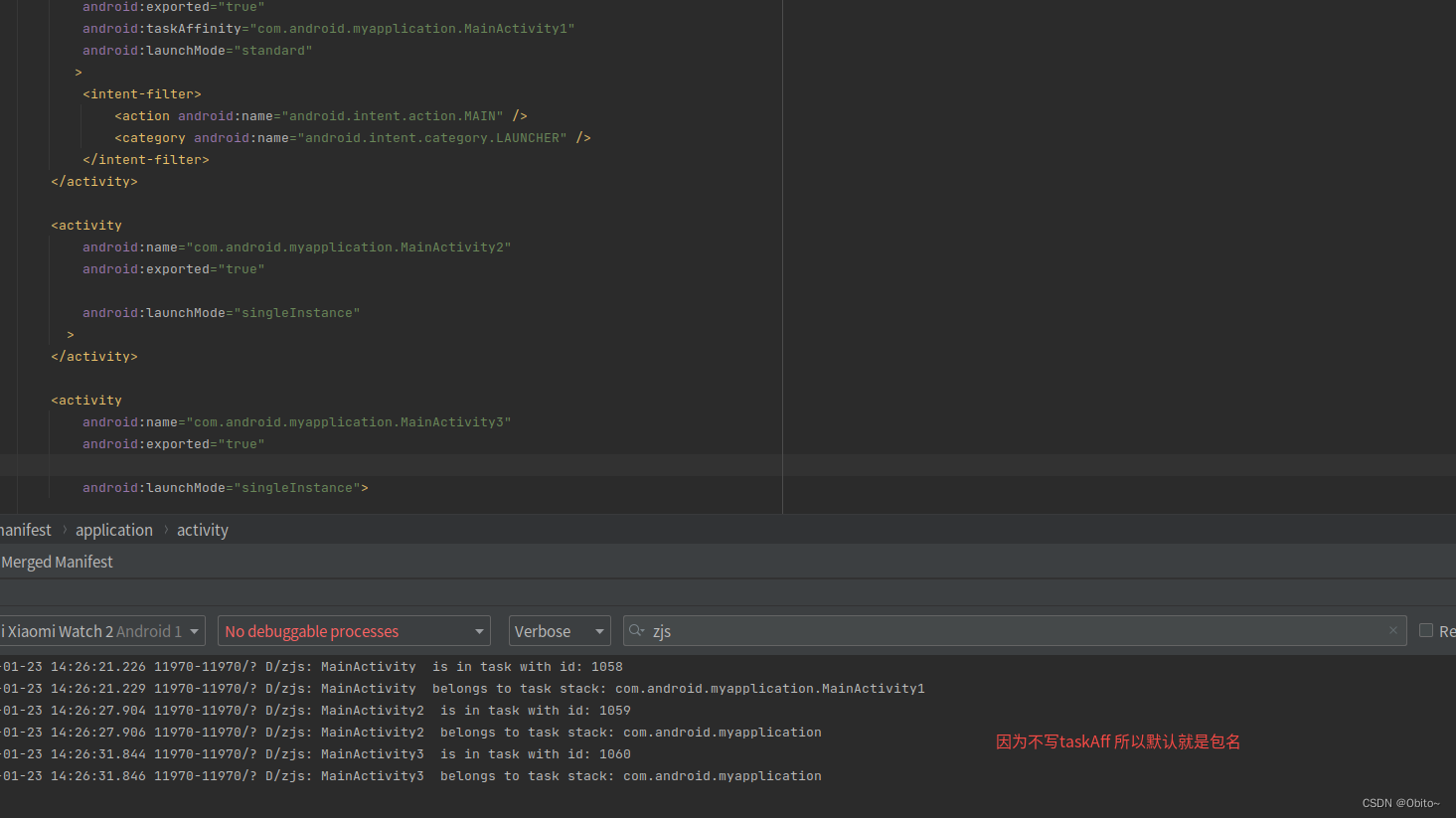Click log line belonging to stack MainActivity1
This screenshot has width=1456, height=818.
[x=463, y=689]
